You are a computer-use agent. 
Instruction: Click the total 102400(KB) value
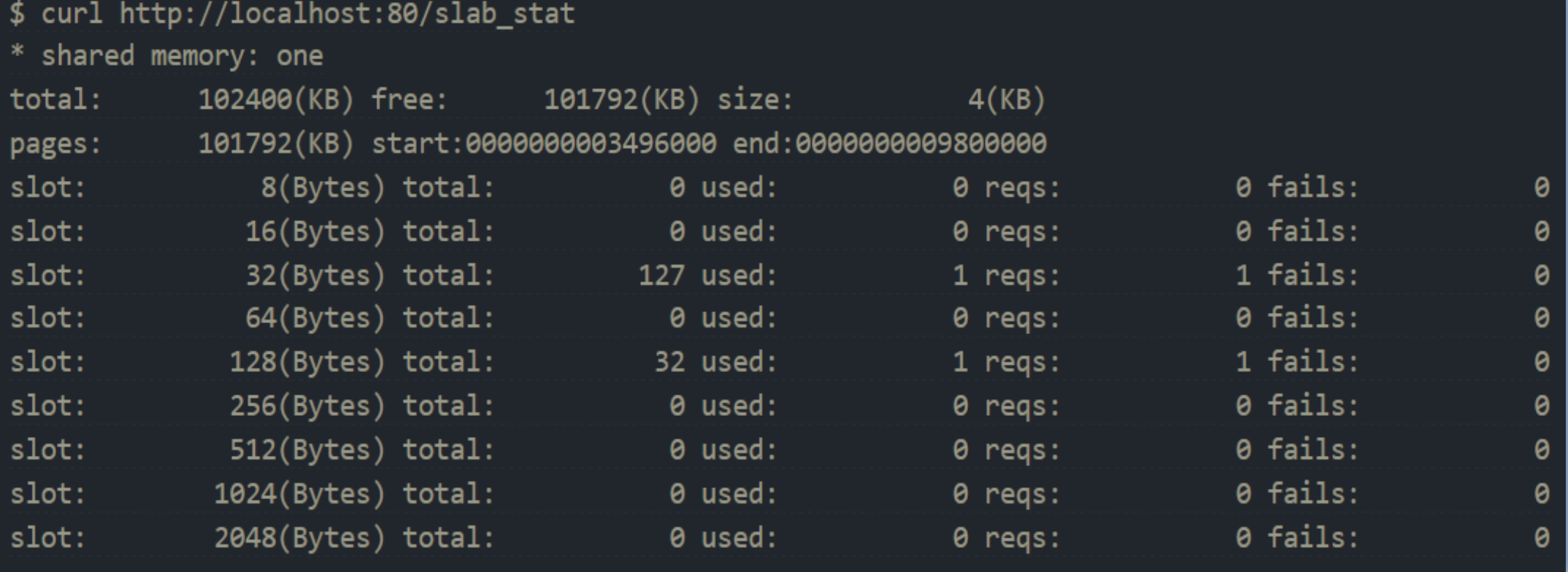point(275,100)
